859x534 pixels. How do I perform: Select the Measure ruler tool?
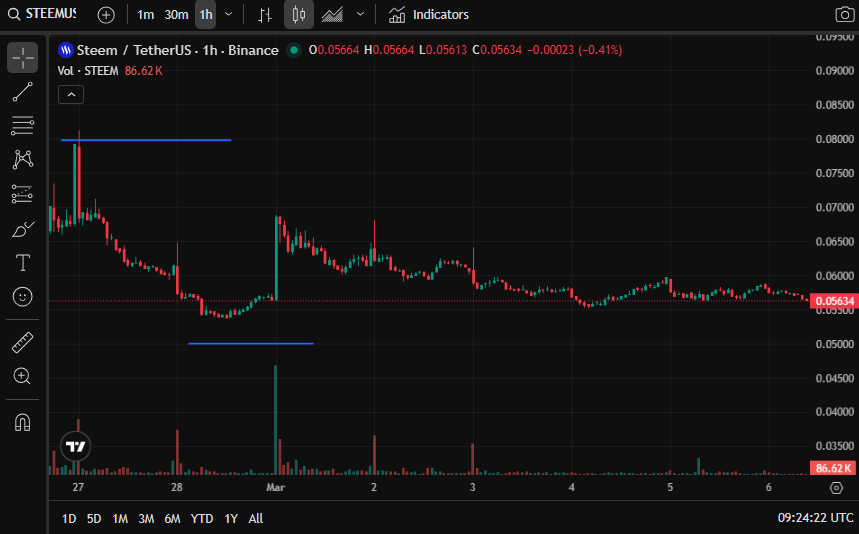pyautogui.click(x=22, y=343)
